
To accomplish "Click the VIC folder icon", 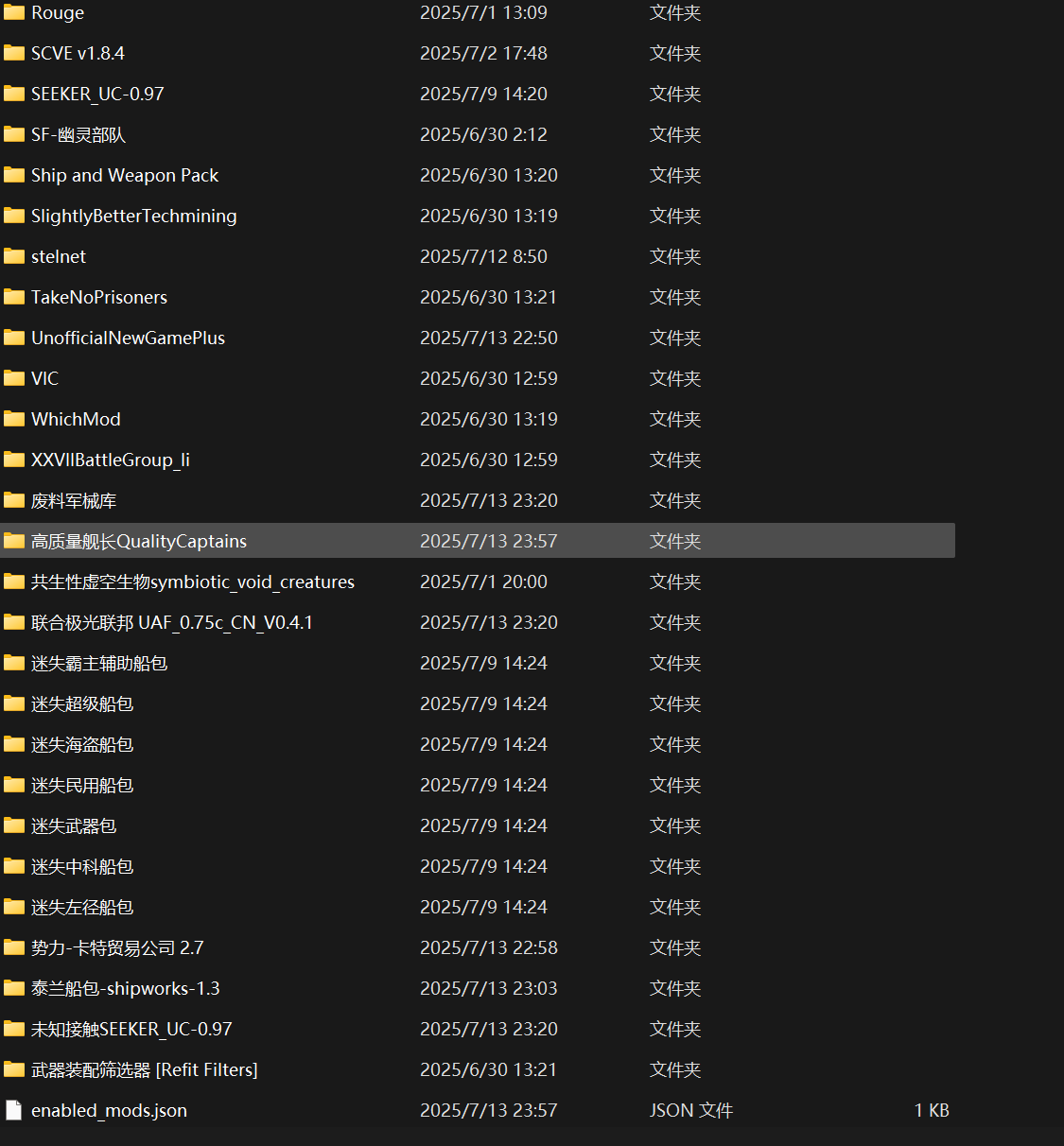I will (14, 378).
